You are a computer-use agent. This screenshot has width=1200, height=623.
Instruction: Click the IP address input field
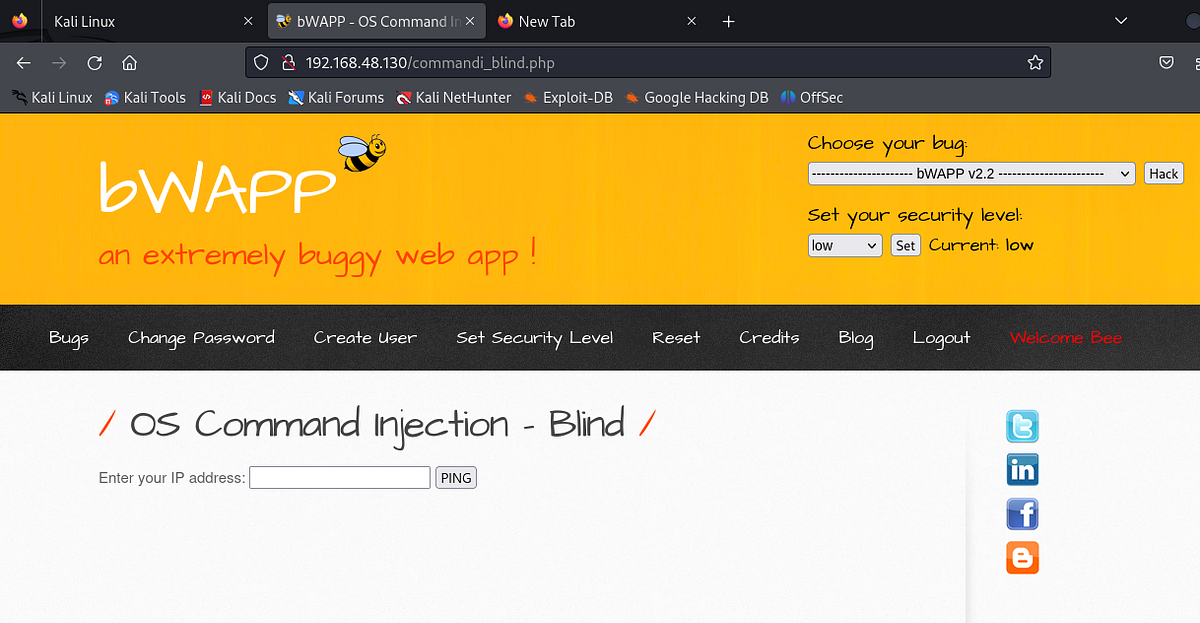(339, 477)
